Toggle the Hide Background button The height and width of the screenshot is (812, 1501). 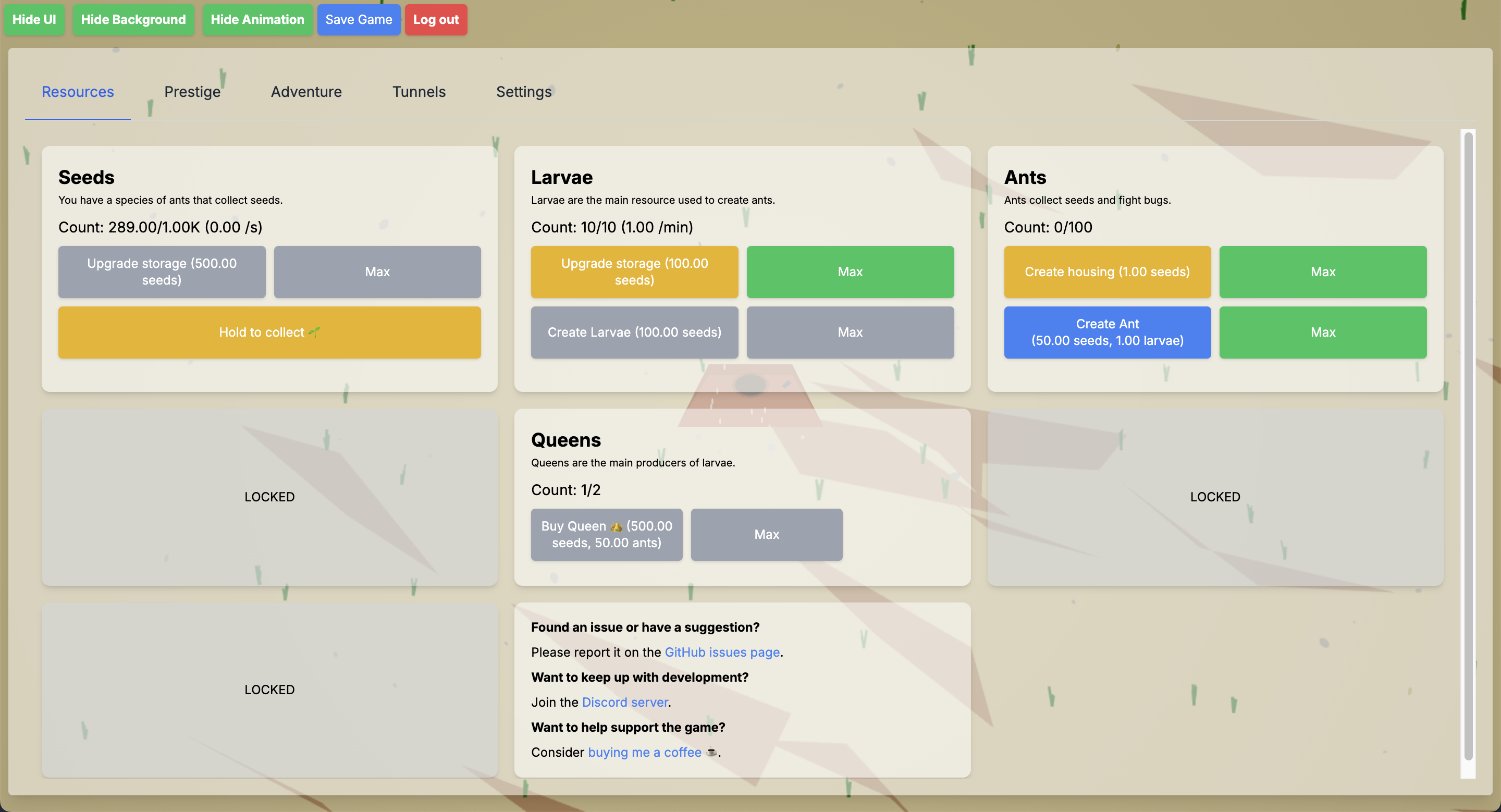tap(133, 20)
